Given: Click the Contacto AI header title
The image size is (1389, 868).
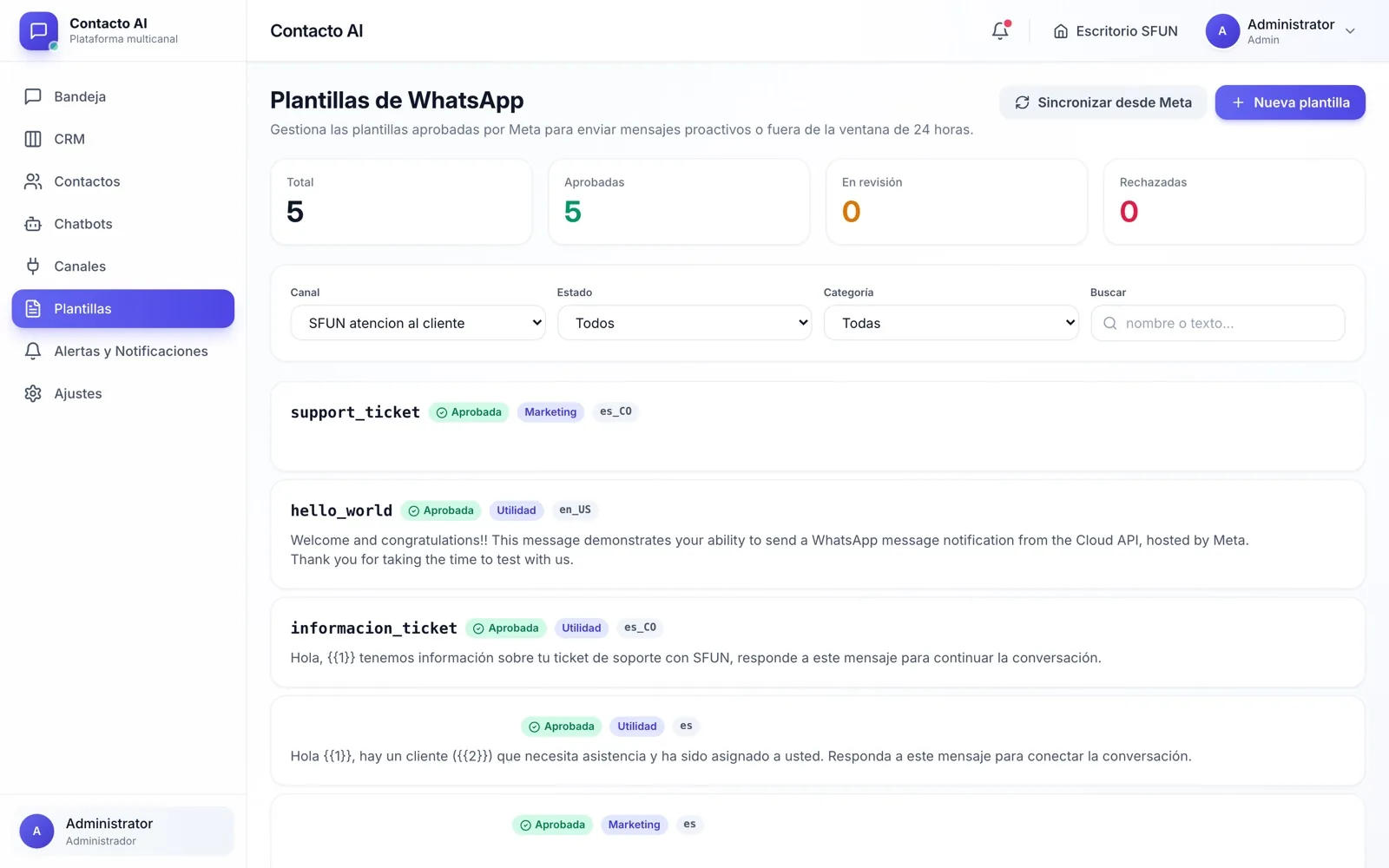Looking at the screenshot, I should coord(317,31).
